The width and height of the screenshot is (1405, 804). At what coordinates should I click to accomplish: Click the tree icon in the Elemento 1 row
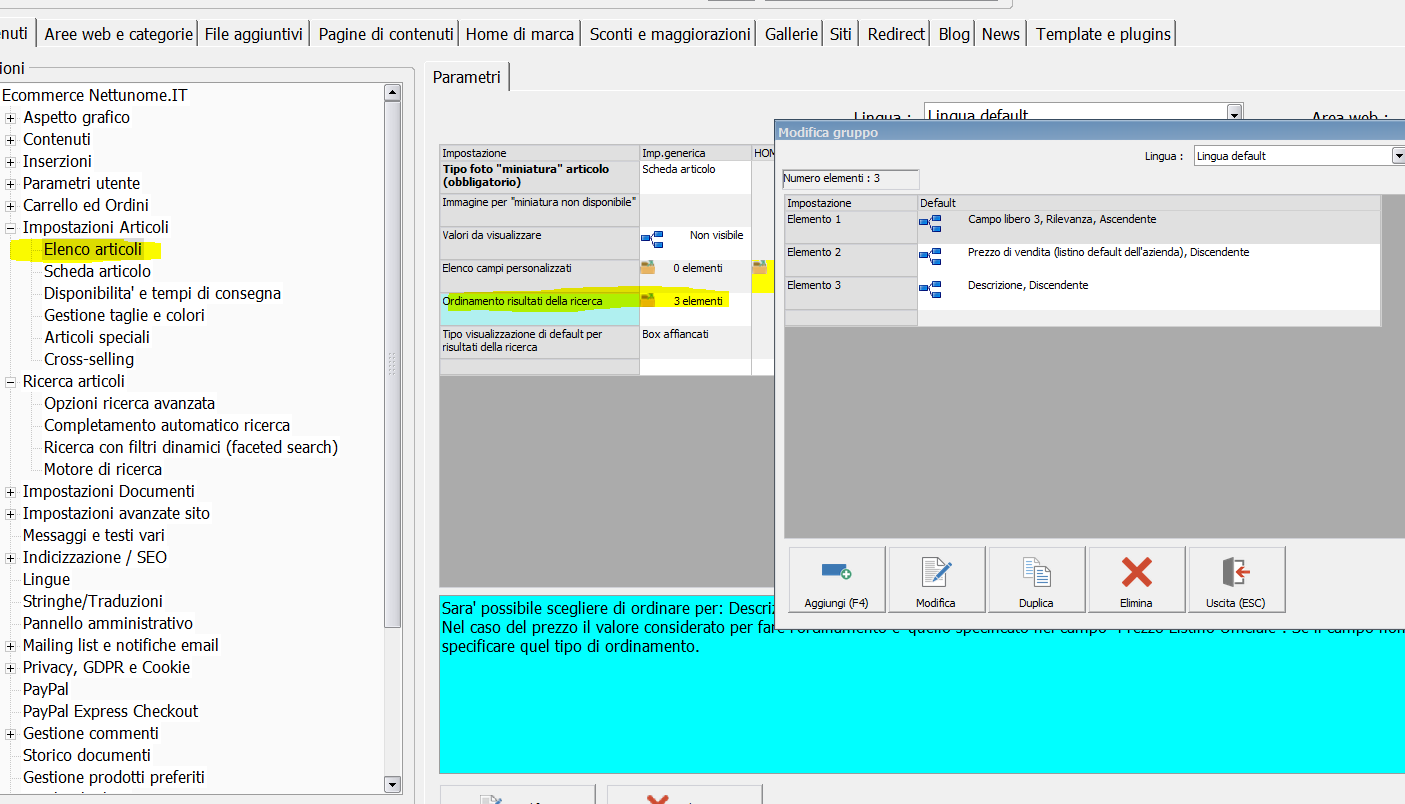coord(930,223)
